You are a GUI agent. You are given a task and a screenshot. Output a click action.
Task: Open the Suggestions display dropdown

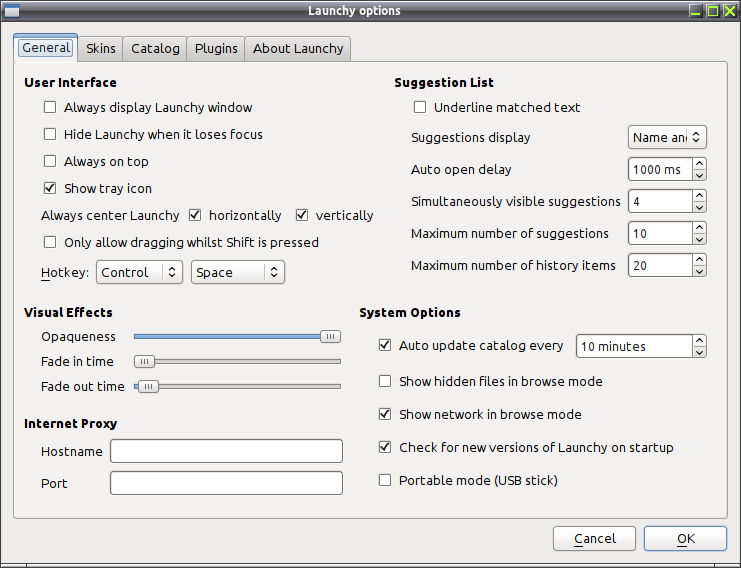pos(667,138)
